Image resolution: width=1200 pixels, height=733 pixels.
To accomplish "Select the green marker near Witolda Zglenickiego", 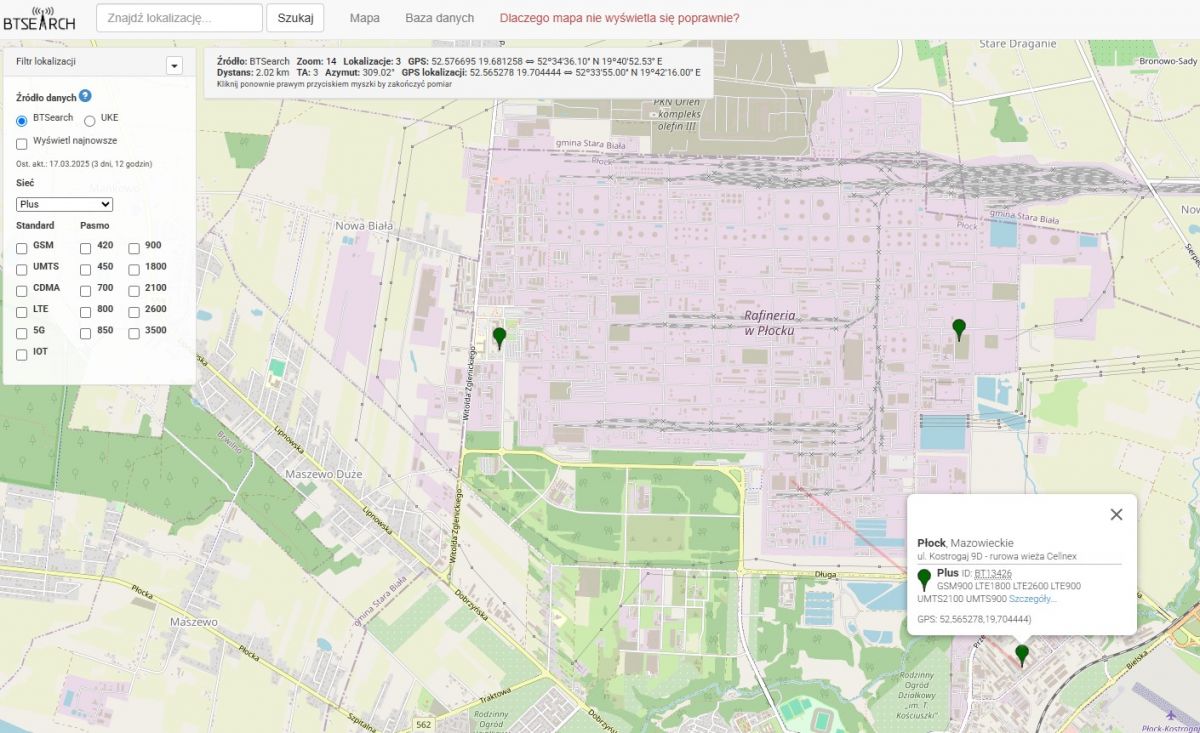I will pyautogui.click(x=500, y=338).
